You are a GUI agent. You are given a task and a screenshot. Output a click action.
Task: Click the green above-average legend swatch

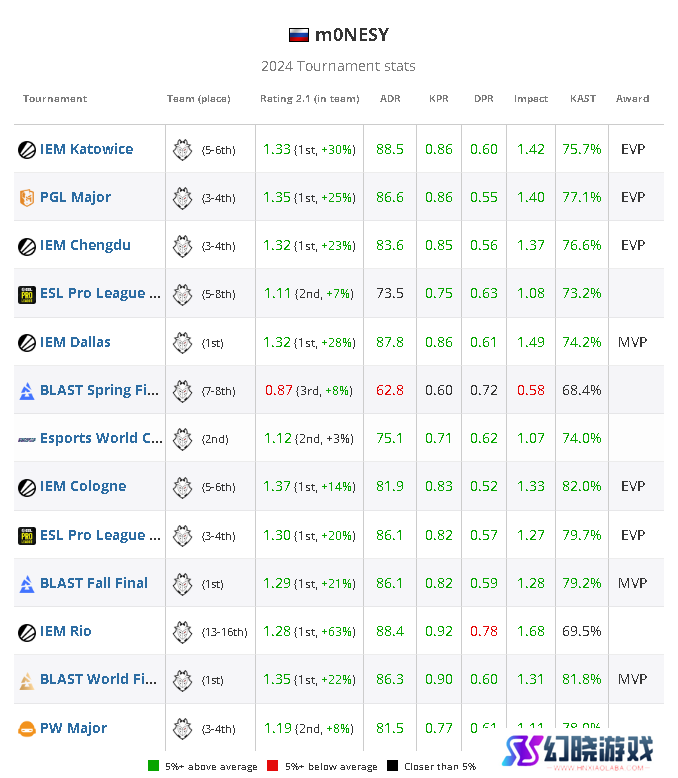(153, 766)
